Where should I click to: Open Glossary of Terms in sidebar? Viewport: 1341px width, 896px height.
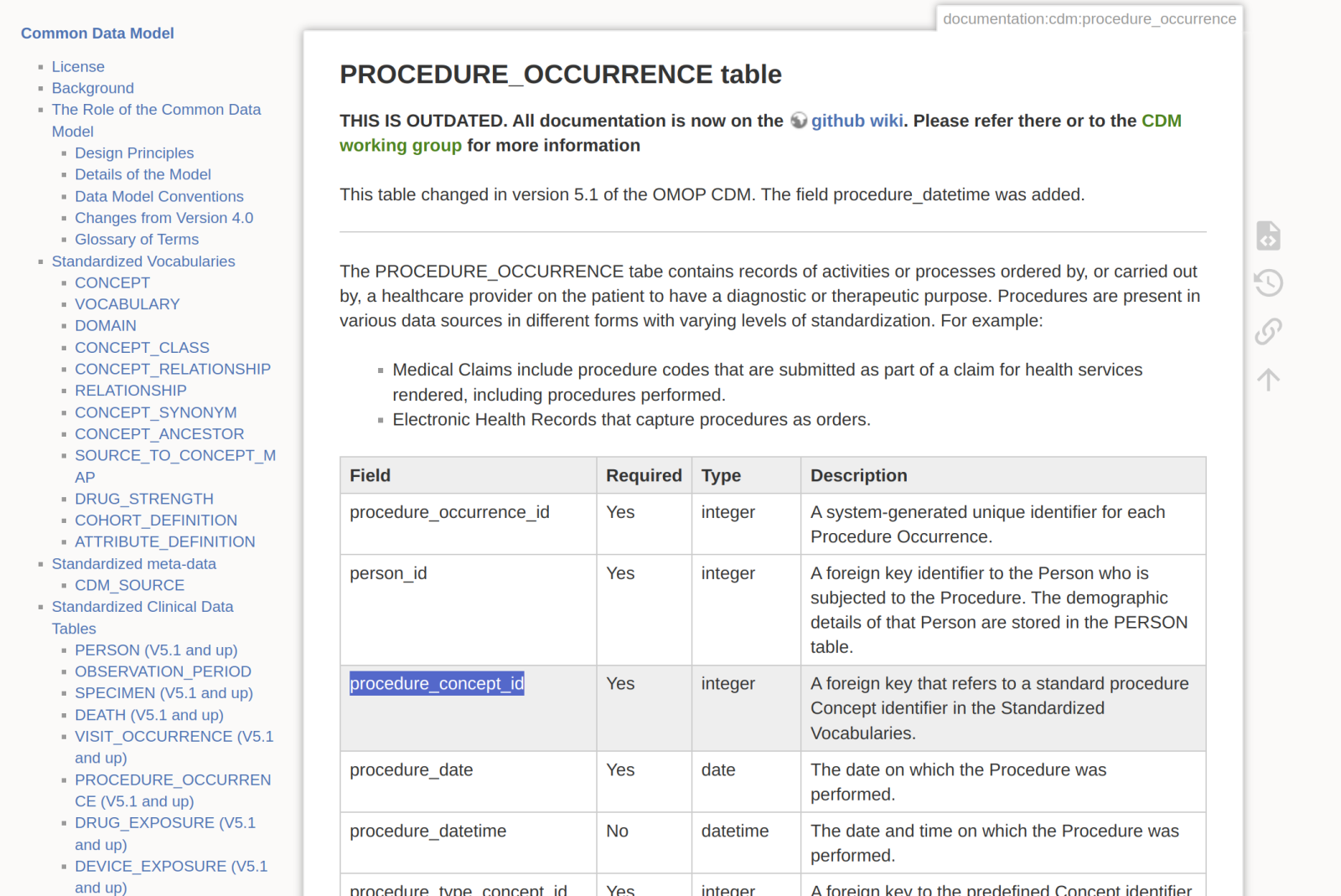pyautogui.click(x=137, y=240)
